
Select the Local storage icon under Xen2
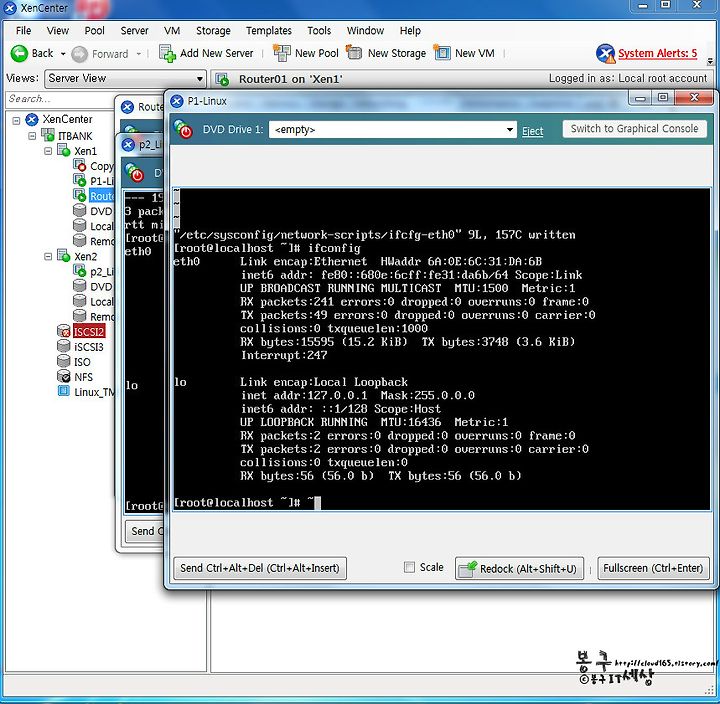[x=79, y=301]
